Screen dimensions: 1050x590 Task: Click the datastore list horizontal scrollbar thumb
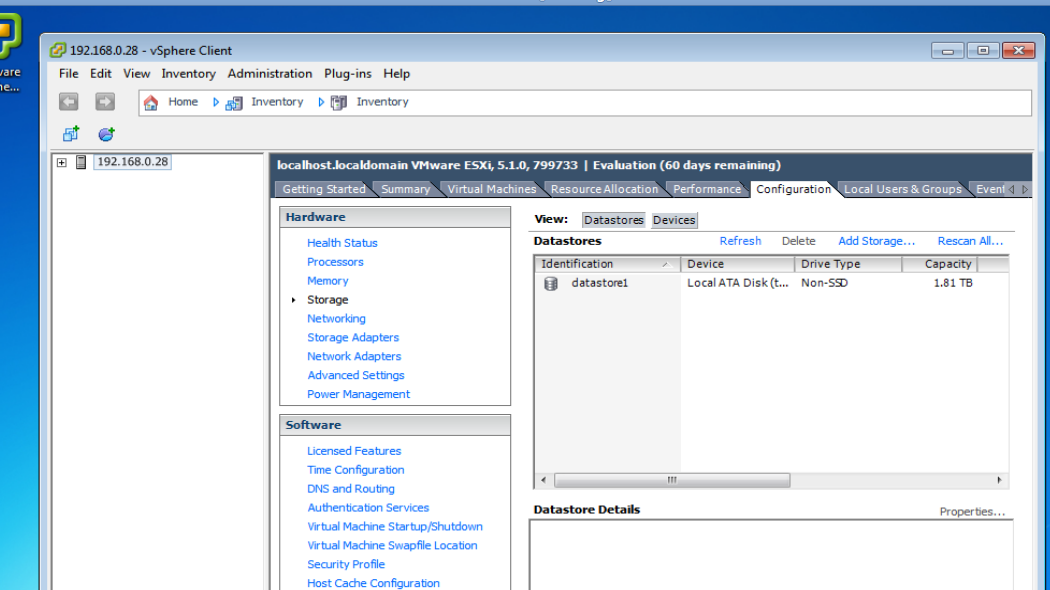[672, 480]
